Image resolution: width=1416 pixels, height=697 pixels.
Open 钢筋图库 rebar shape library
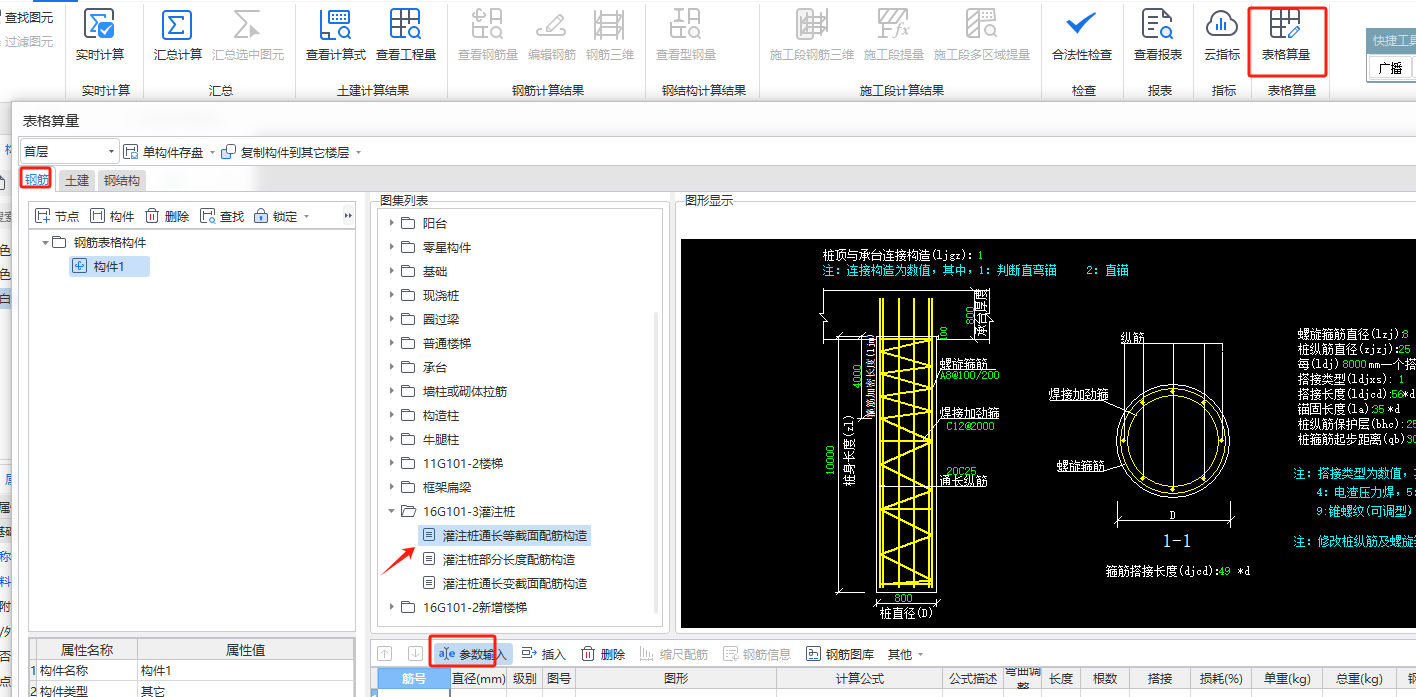[840, 654]
